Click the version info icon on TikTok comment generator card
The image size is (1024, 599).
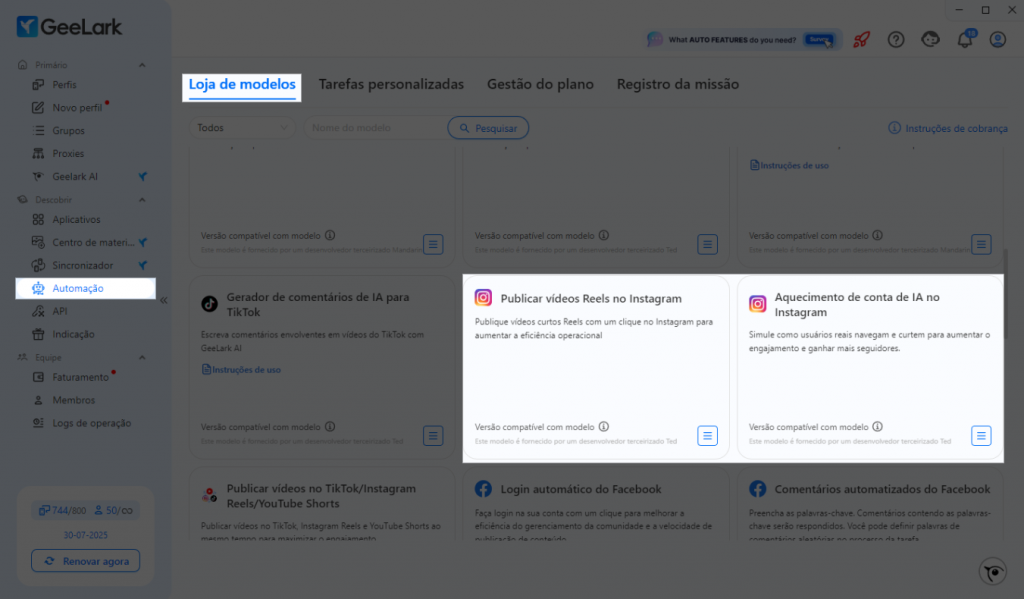(x=330, y=427)
